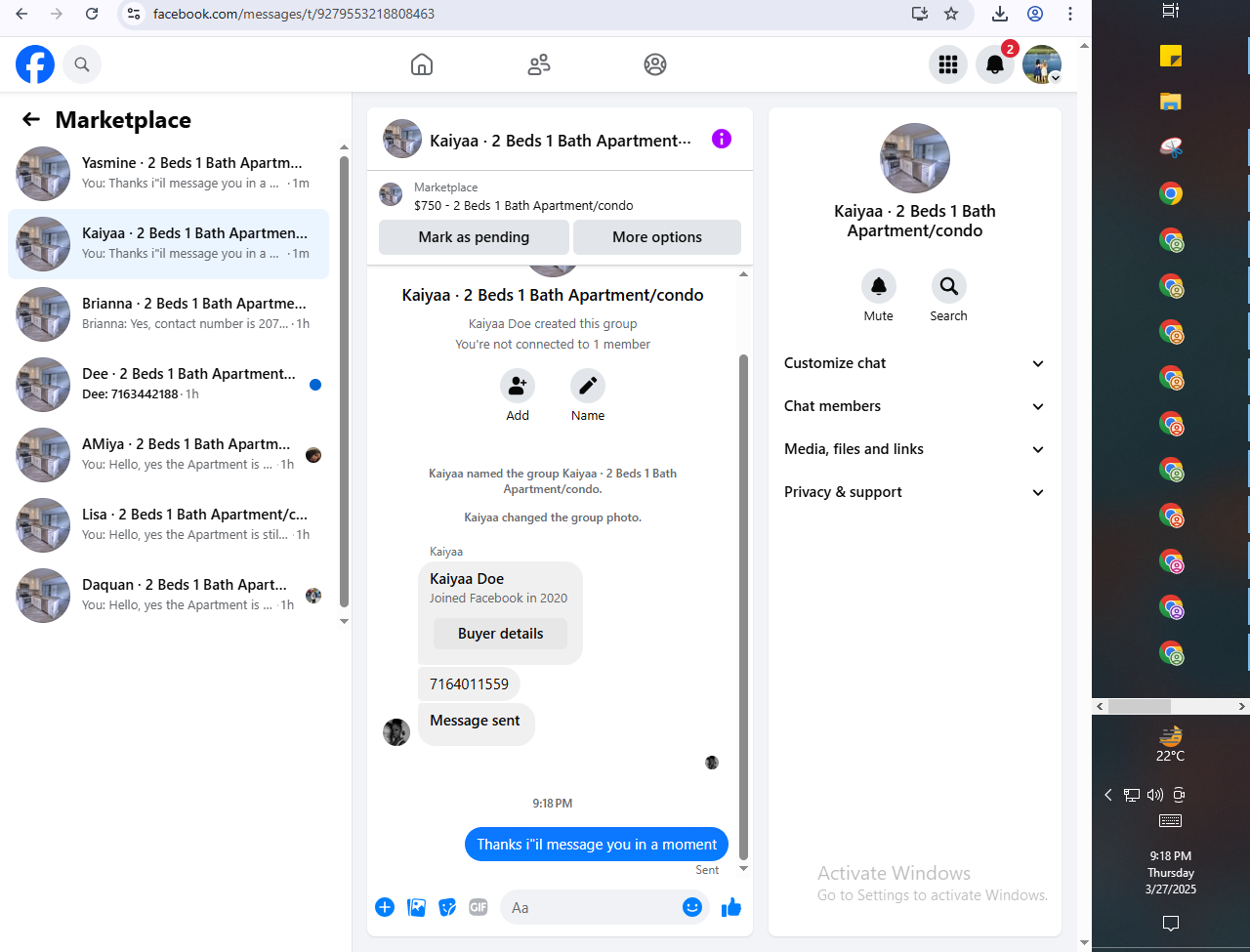Screen dimensions: 1250x952
Task: Open More options for the listing
Action: tap(657, 237)
